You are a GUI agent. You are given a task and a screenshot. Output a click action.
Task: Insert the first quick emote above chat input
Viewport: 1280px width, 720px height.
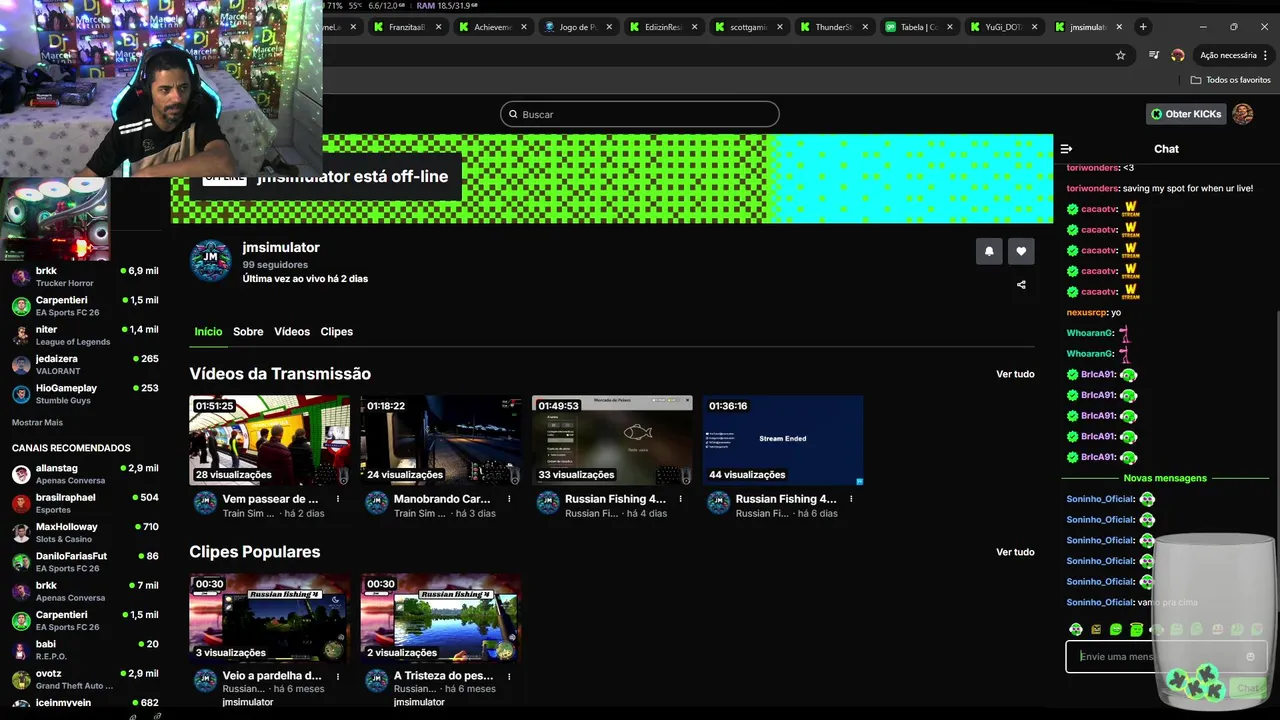point(1076,630)
